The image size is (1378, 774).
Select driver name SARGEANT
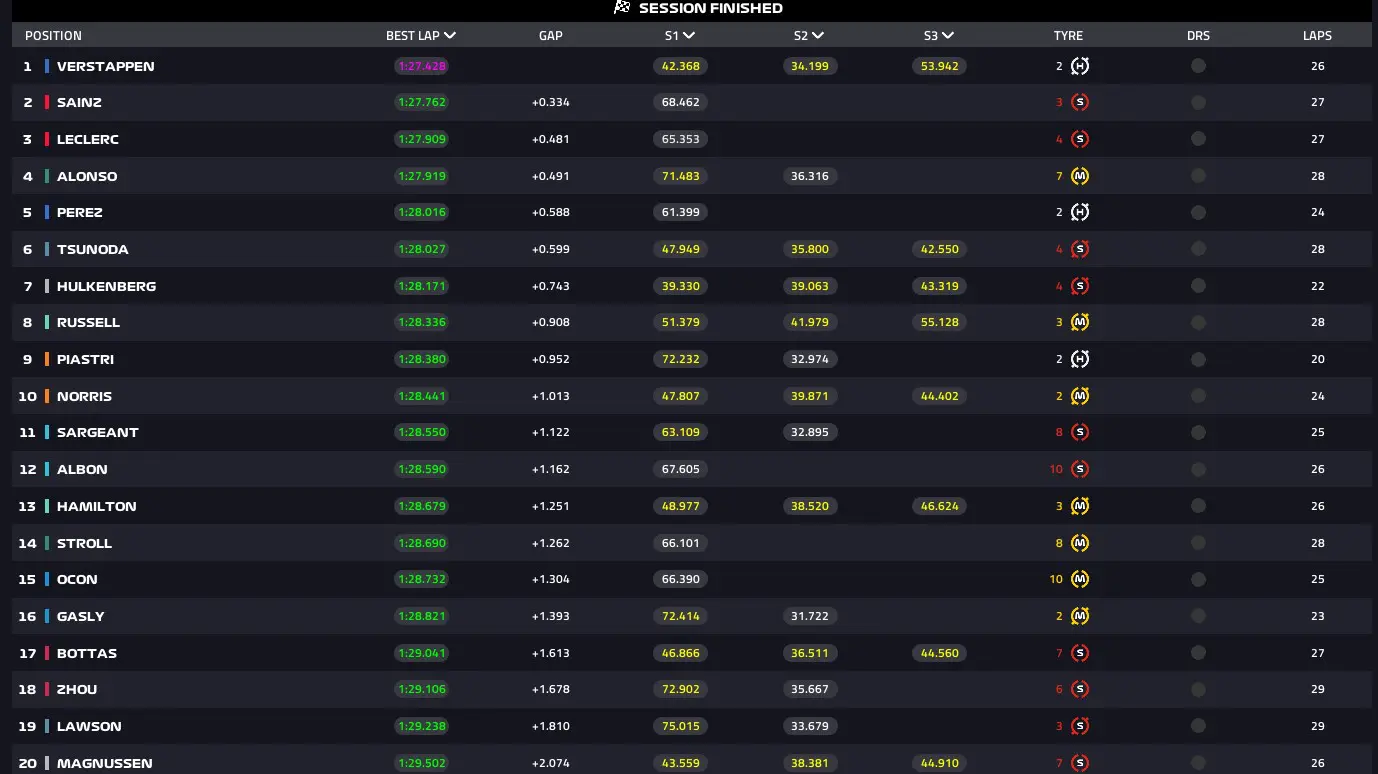click(x=98, y=432)
